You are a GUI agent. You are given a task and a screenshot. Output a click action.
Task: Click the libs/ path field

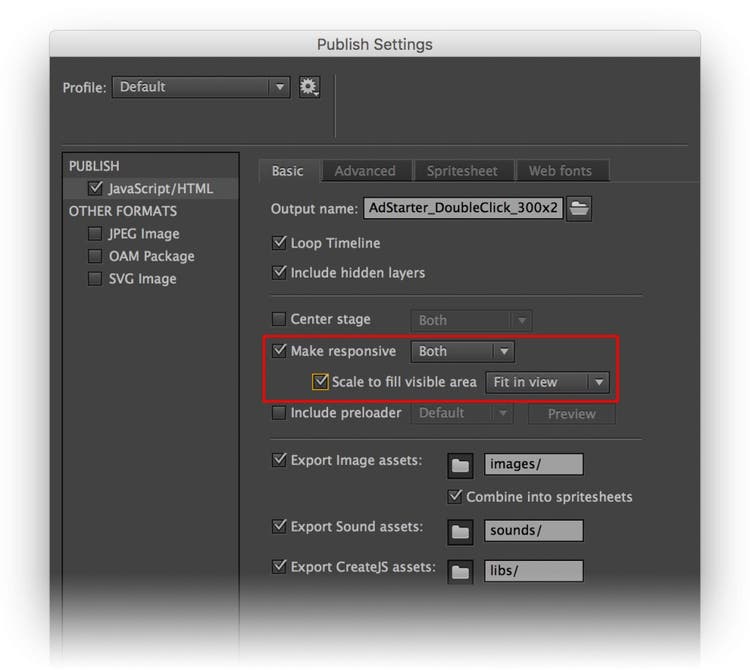[534, 571]
